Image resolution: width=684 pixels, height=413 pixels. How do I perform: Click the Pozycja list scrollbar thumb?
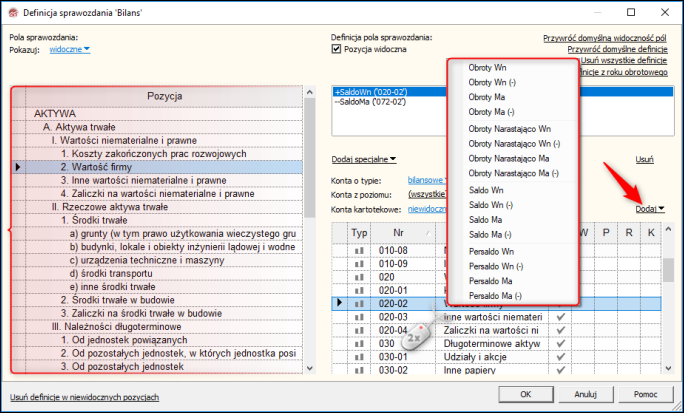pyautogui.click(x=309, y=158)
